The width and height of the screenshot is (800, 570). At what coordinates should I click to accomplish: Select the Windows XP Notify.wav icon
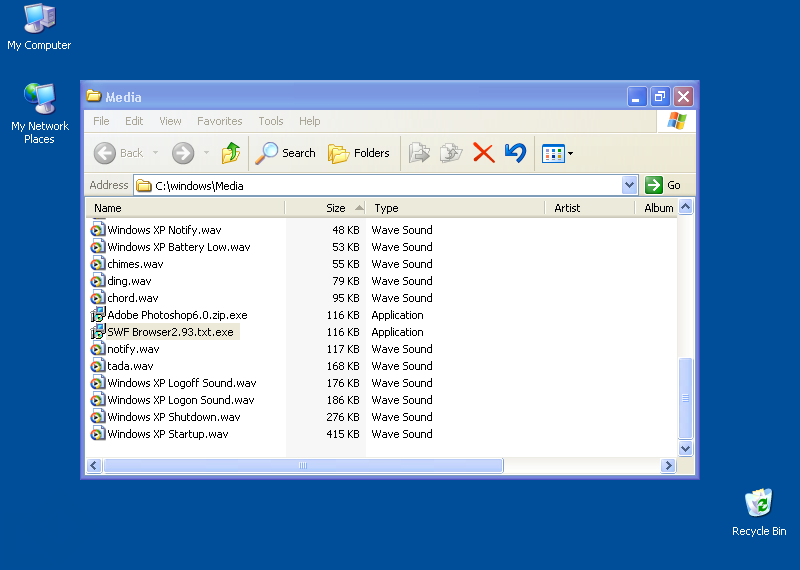pos(97,230)
